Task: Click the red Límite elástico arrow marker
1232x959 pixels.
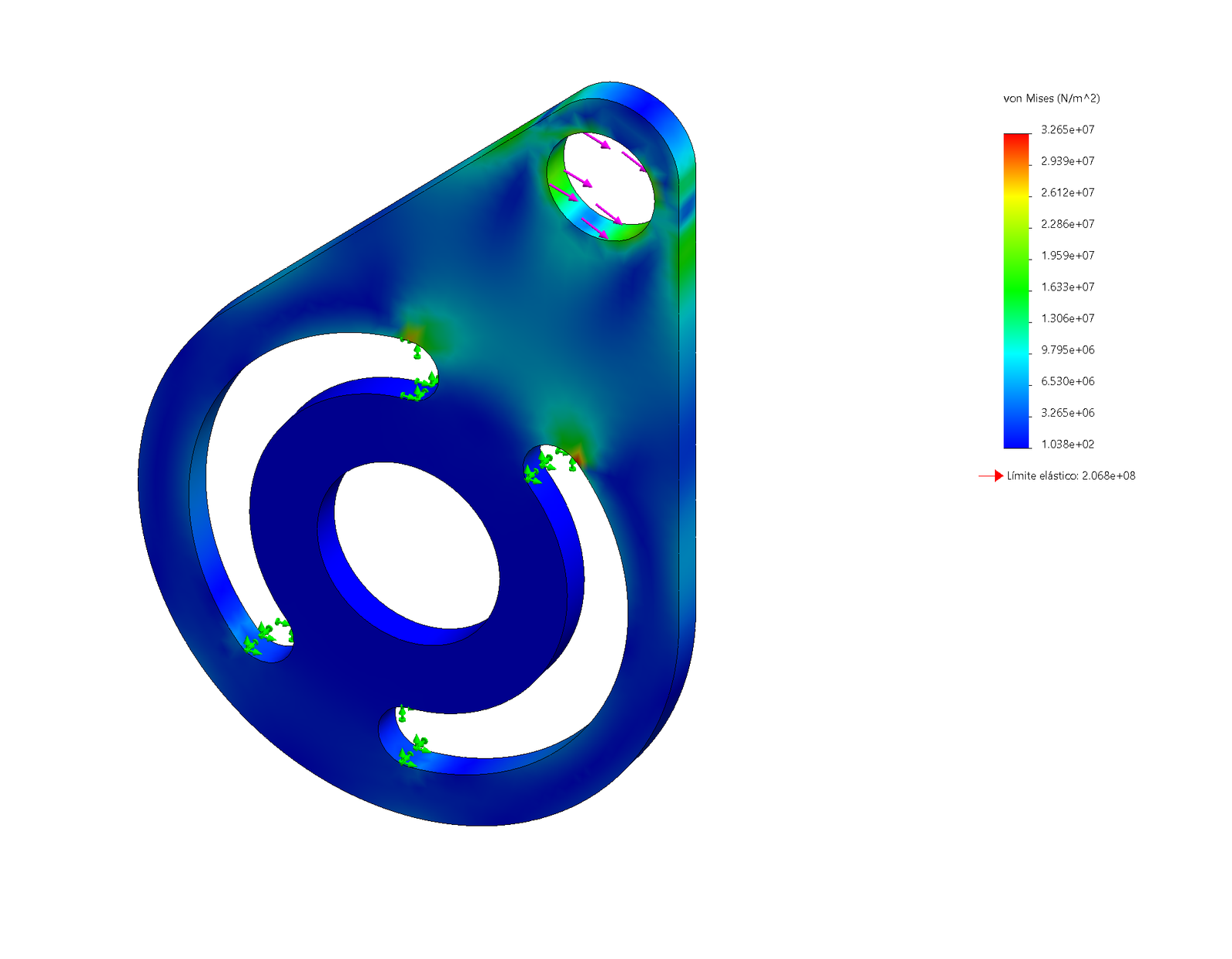Action: [991, 476]
